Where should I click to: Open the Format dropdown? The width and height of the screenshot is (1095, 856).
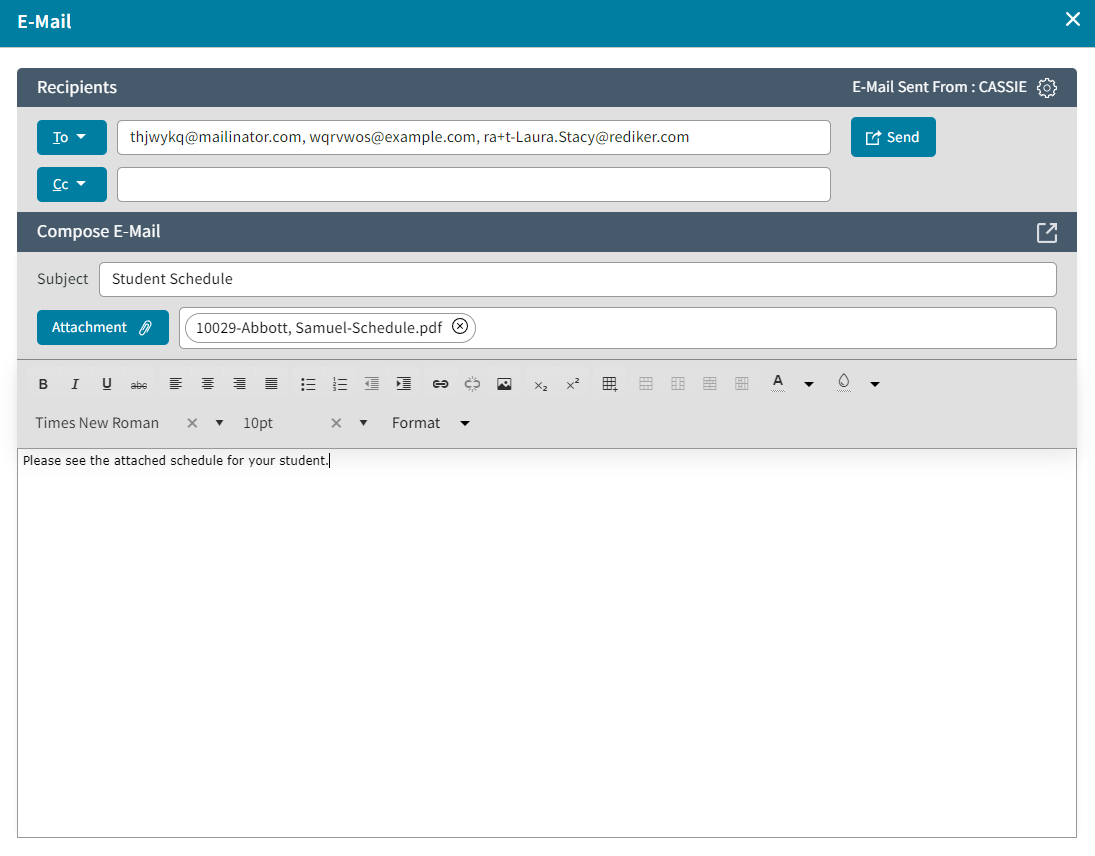coord(430,423)
